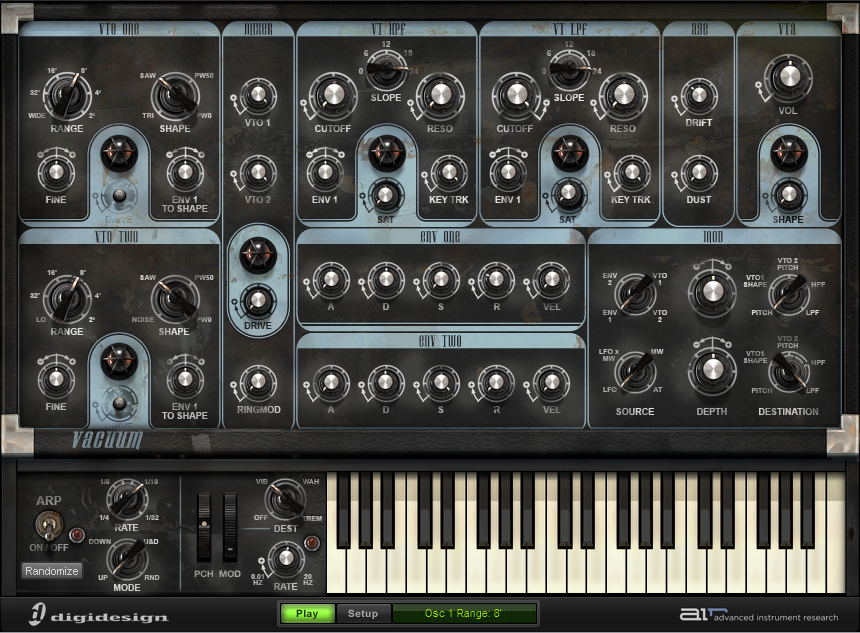Click the HPF ENV 1 knob

325,172
